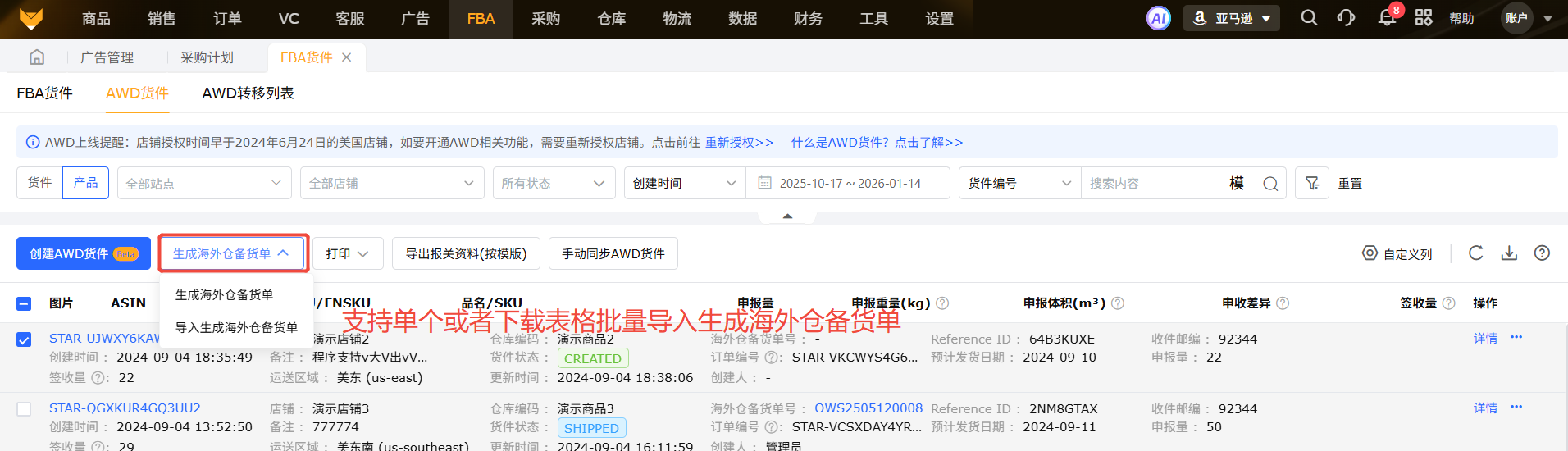Open notifications bell with badge 8
Screen dimensions: 1568x451
click(x=1387, y=18)
